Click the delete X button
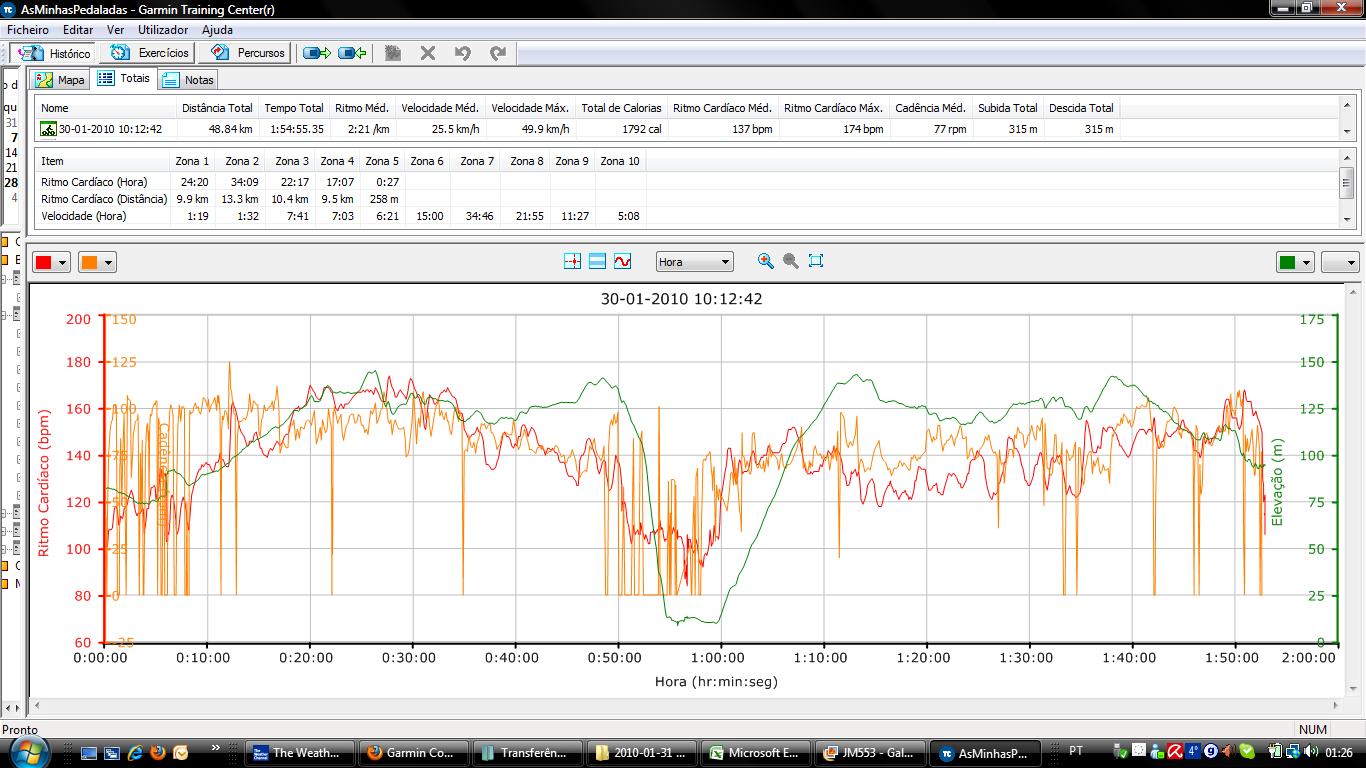Image resolution: width=1366 pixels, height=768 pixels. (428, 53)
